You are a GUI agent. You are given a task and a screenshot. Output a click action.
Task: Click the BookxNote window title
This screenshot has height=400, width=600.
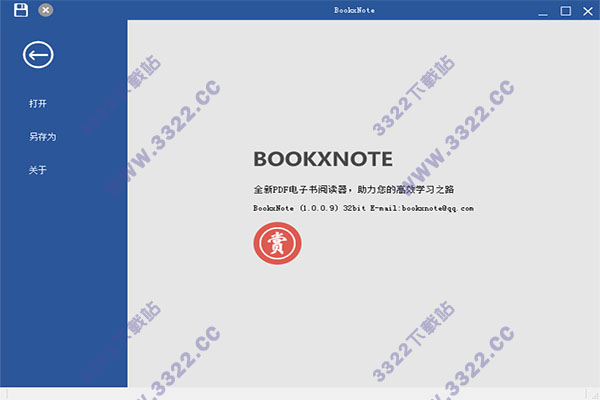(x=354, y=10)
